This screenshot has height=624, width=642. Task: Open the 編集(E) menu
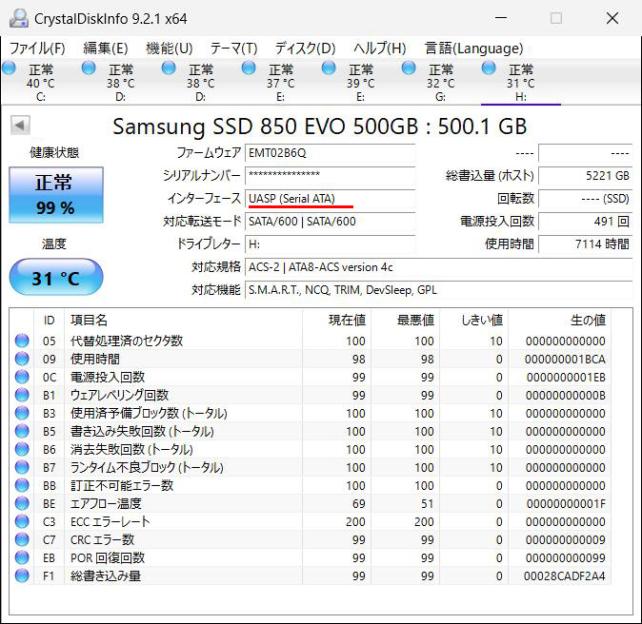point(106,48)
